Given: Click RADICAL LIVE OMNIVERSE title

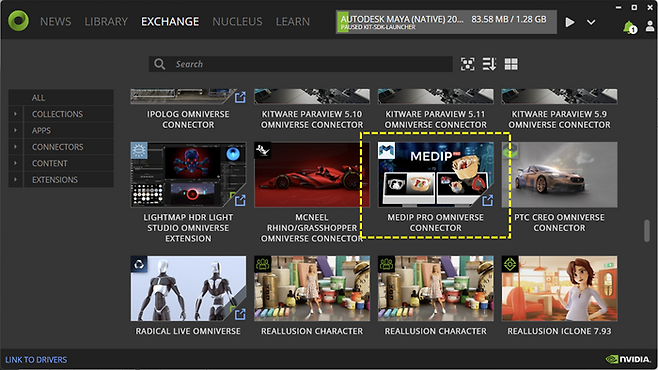Looking at the screenshot, I should pyautogui.click(x=188, y=331).
